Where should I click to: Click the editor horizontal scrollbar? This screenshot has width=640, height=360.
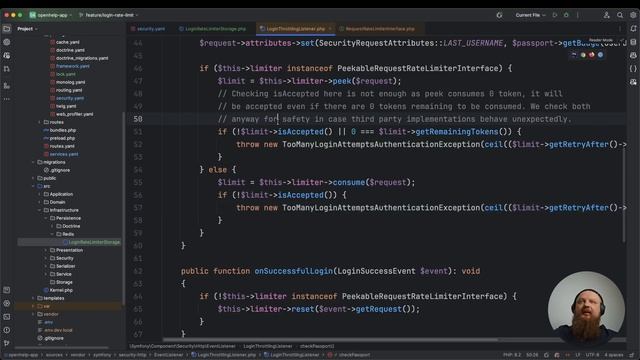tap(330, 340)
